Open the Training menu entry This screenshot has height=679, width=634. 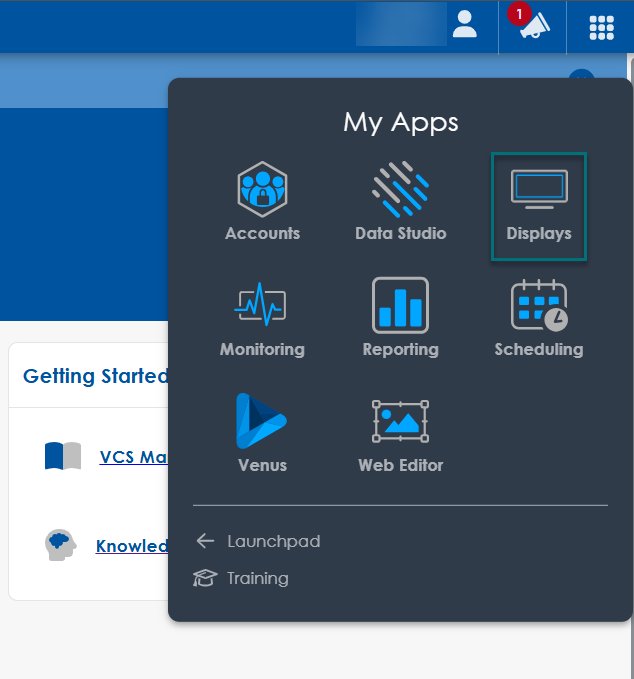click(x=257, y=578)
